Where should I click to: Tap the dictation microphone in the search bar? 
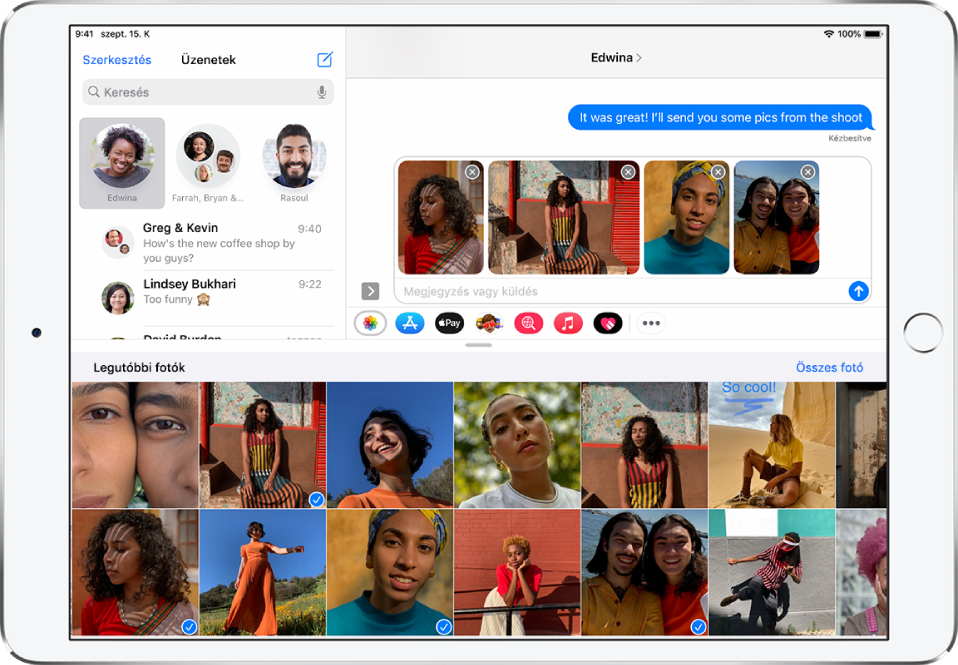[320, 92]
